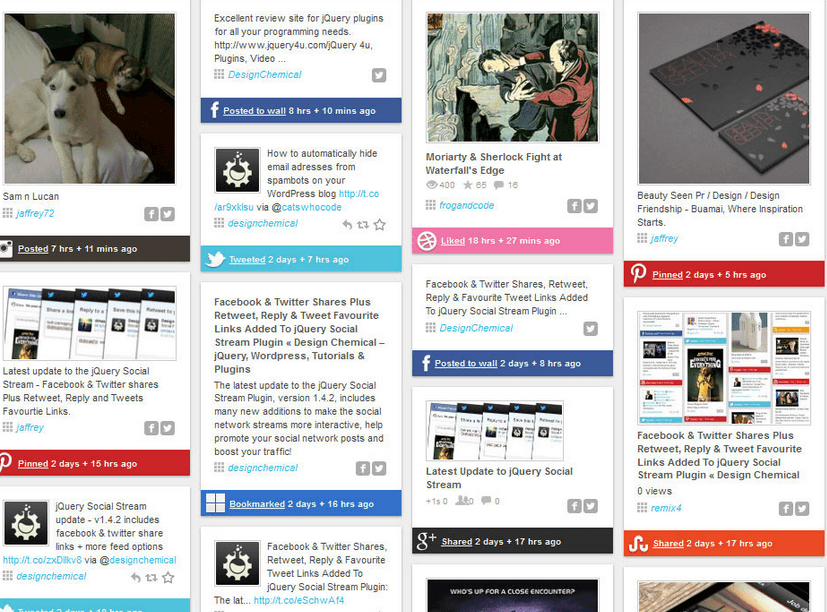The height and width of the screenshot is (612, 827).
Task: Click Twitter share icon under Sam n Lucan
Action: pos(168,214)
